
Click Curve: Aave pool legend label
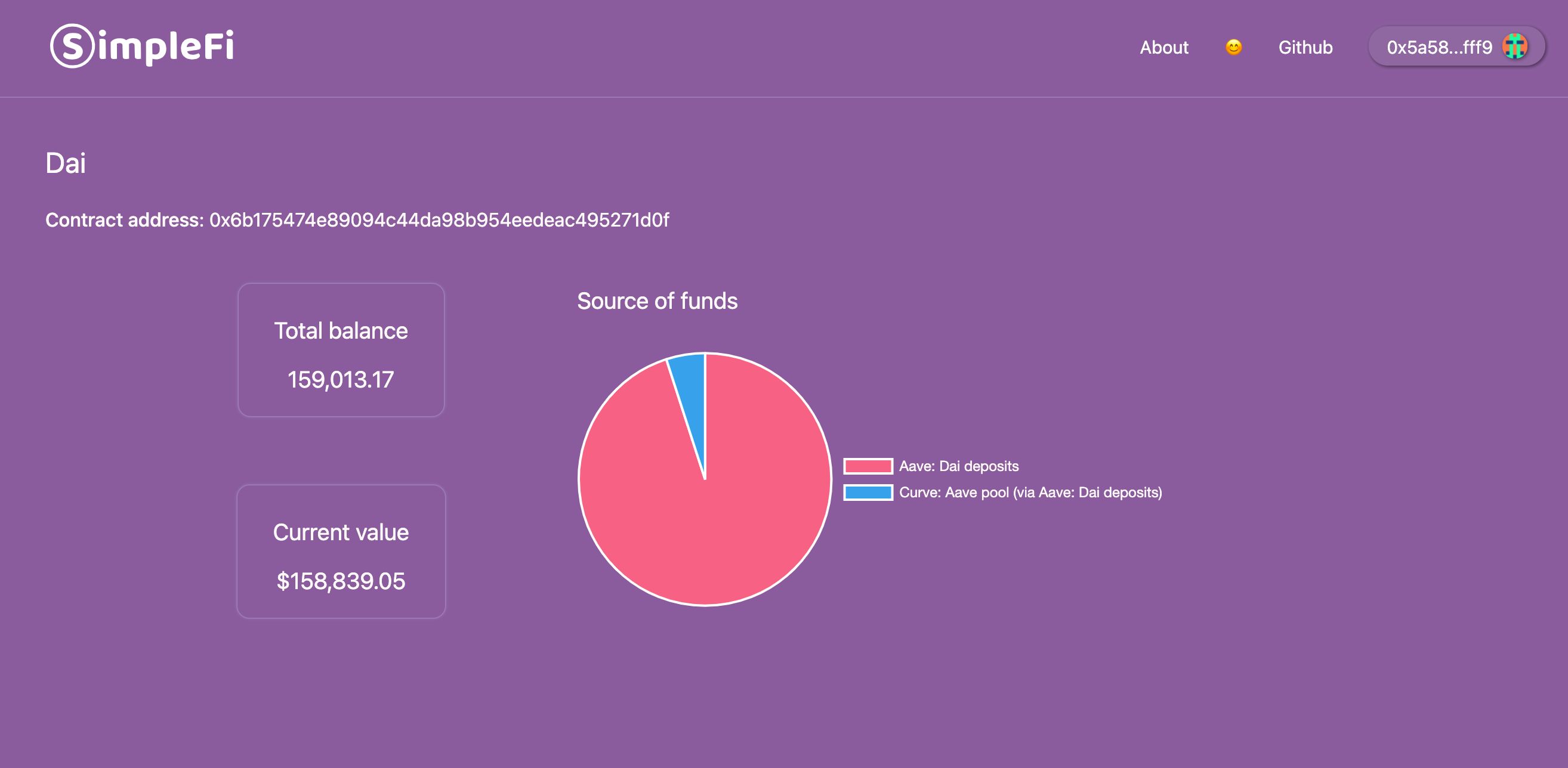(1030, 493)
